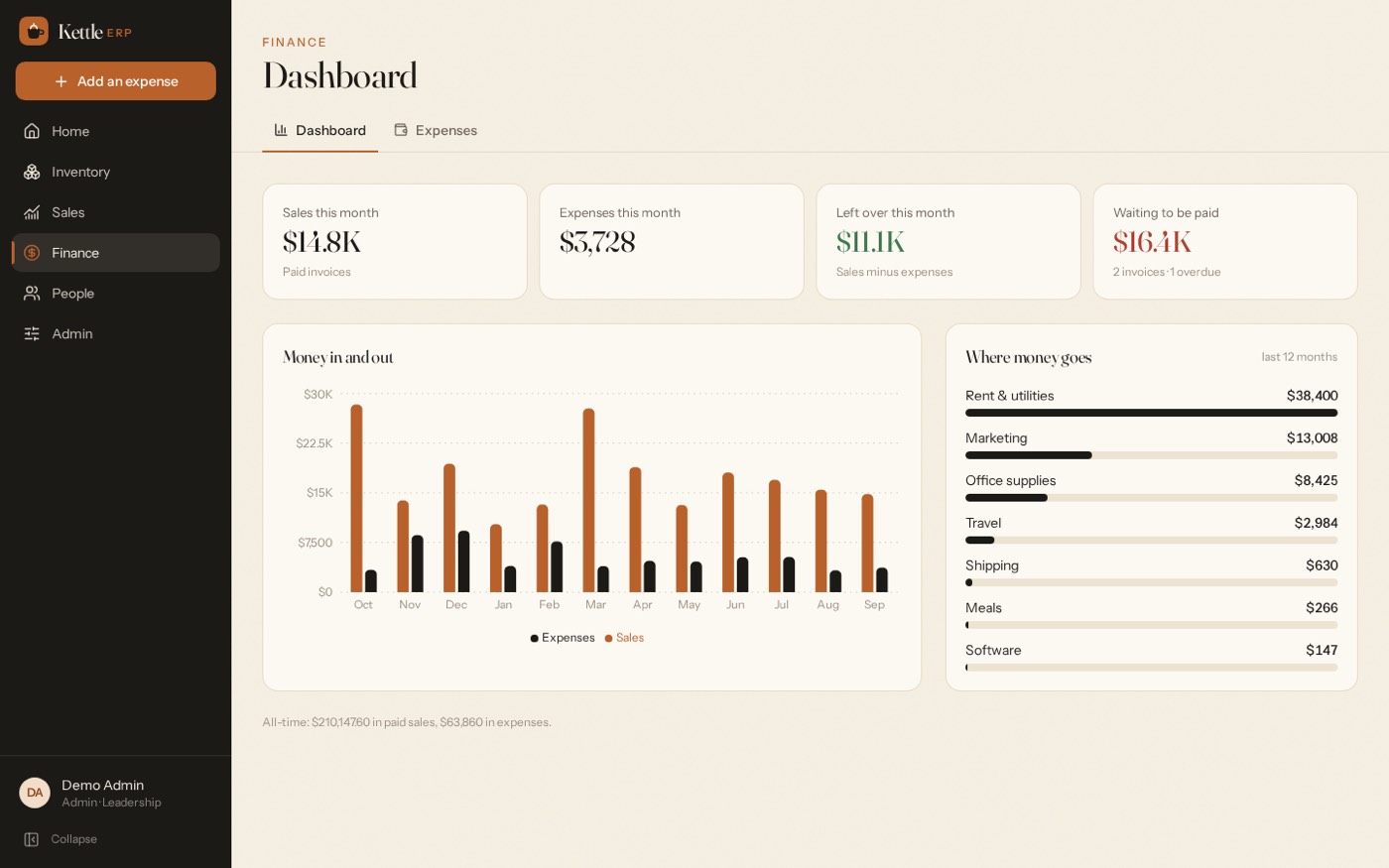Click the Home house icon
Viewport: 1389px width, 868px height.
(32, 131)
